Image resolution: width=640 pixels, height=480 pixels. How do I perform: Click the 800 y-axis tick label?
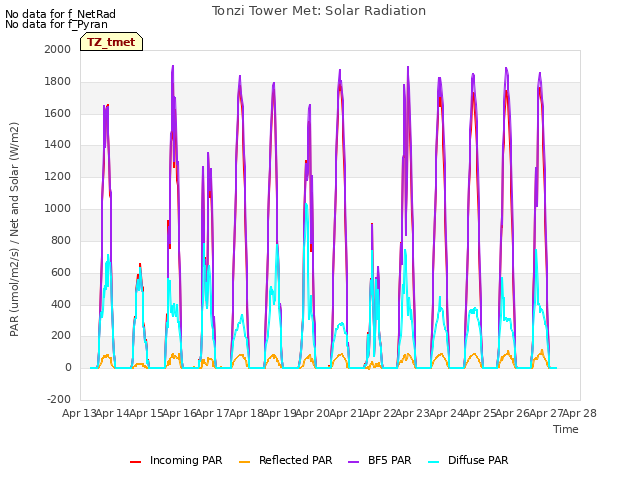(x=61, y=240)
